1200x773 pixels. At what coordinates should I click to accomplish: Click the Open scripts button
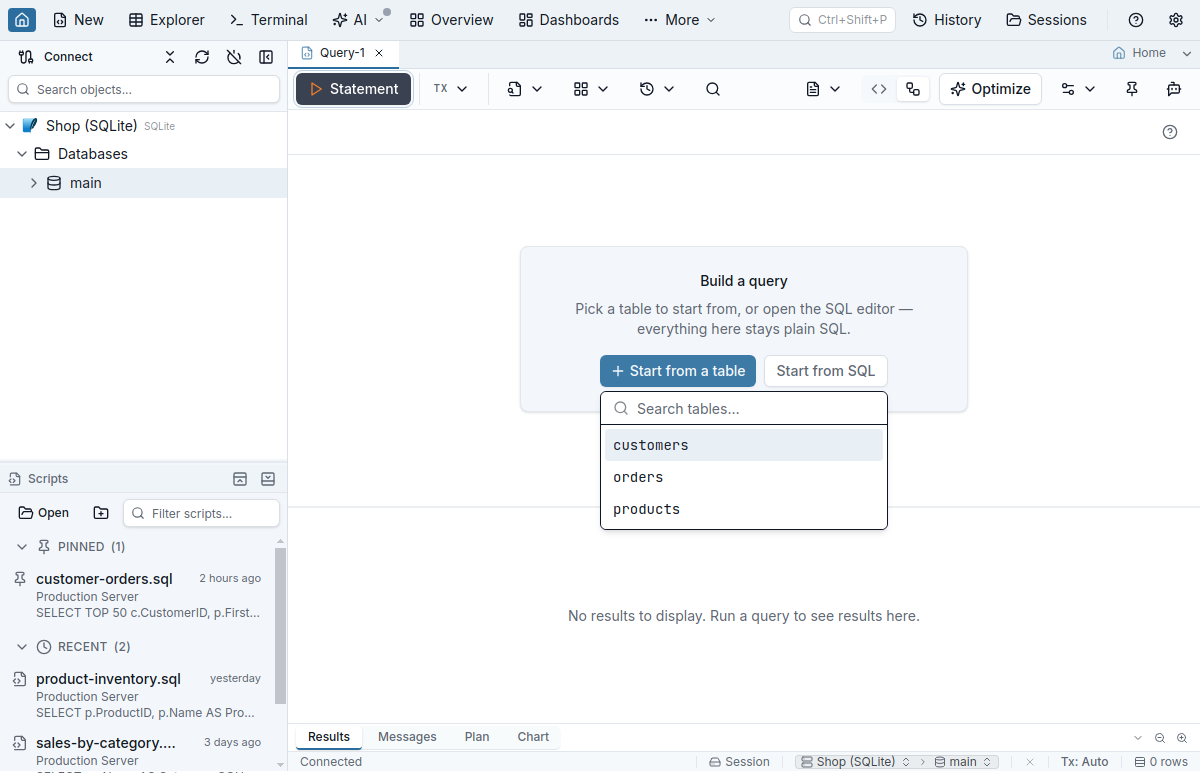44,513
